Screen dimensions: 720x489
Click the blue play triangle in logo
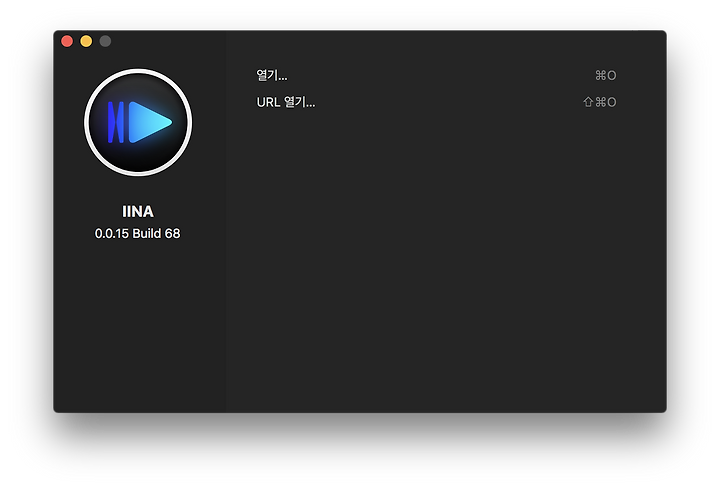point(151,122)
